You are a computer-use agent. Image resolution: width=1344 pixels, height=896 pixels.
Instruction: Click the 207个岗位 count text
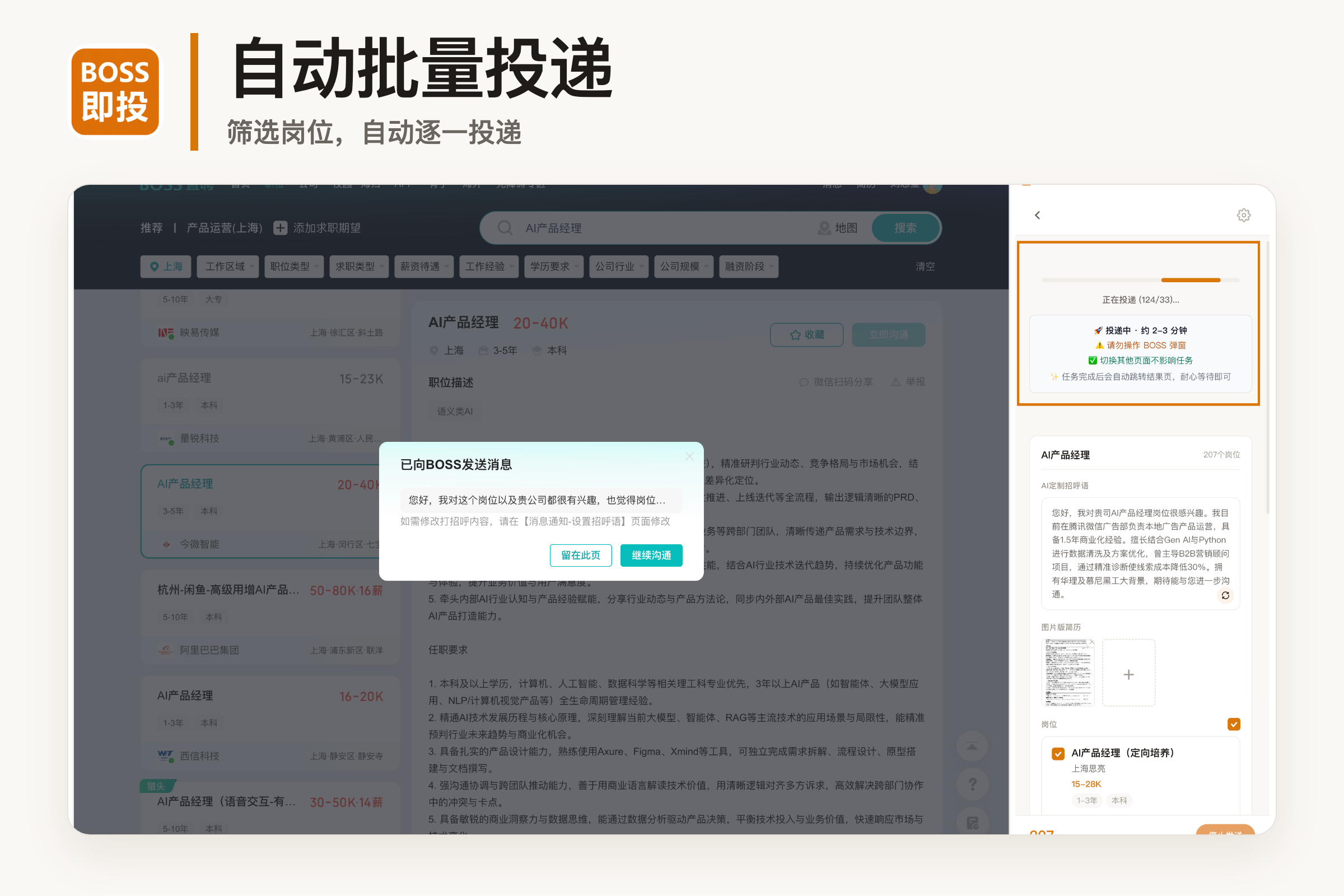point(1221,454)
